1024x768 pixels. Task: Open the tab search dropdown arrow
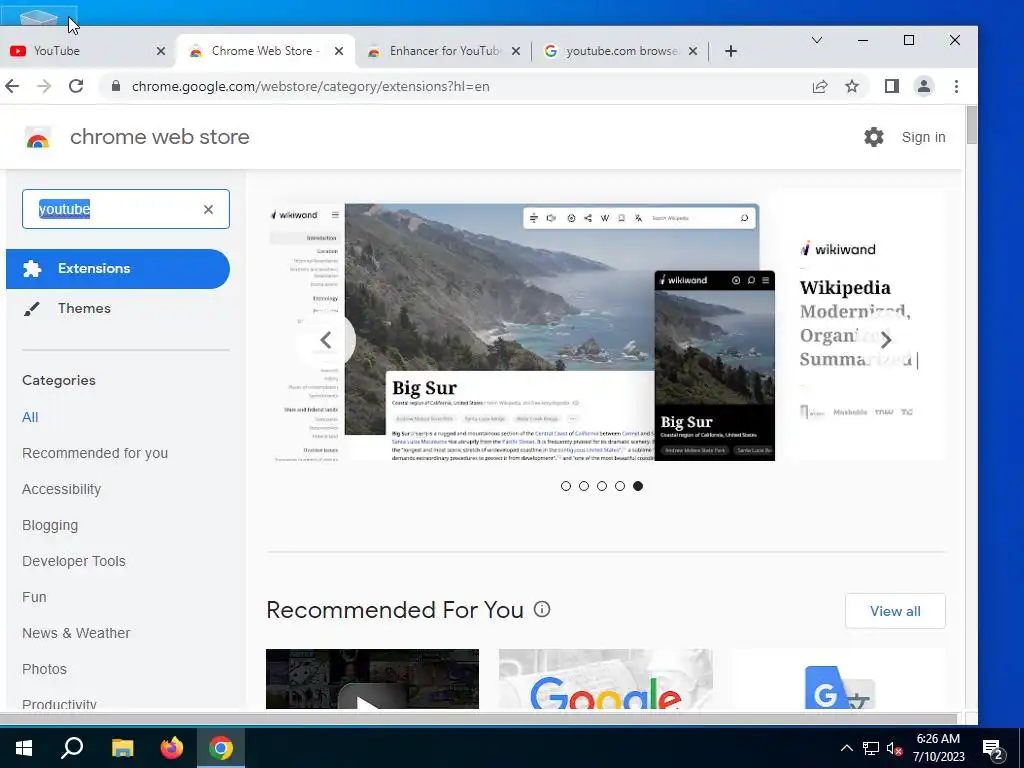pos(816,40)
